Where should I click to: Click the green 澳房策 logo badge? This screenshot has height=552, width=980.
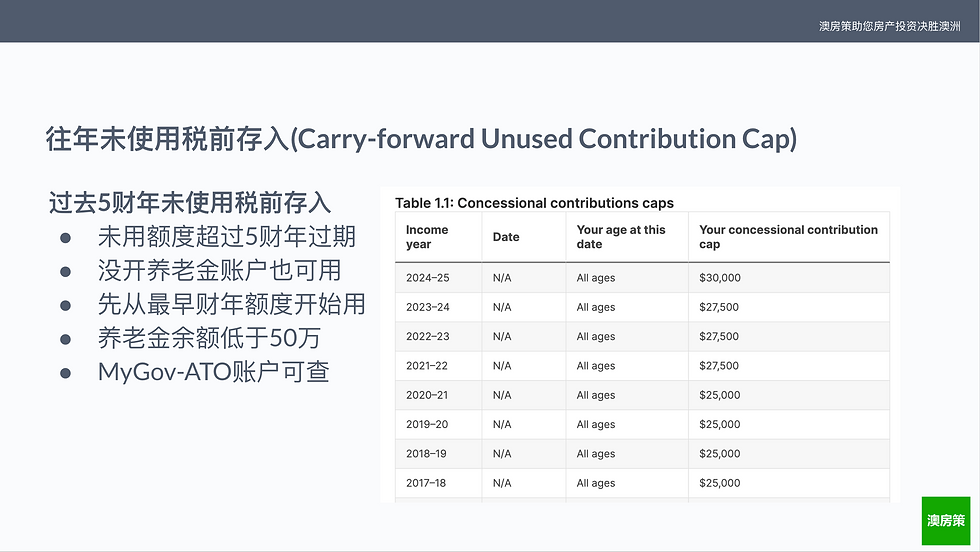pyautogui.click(x=946, y=521)
